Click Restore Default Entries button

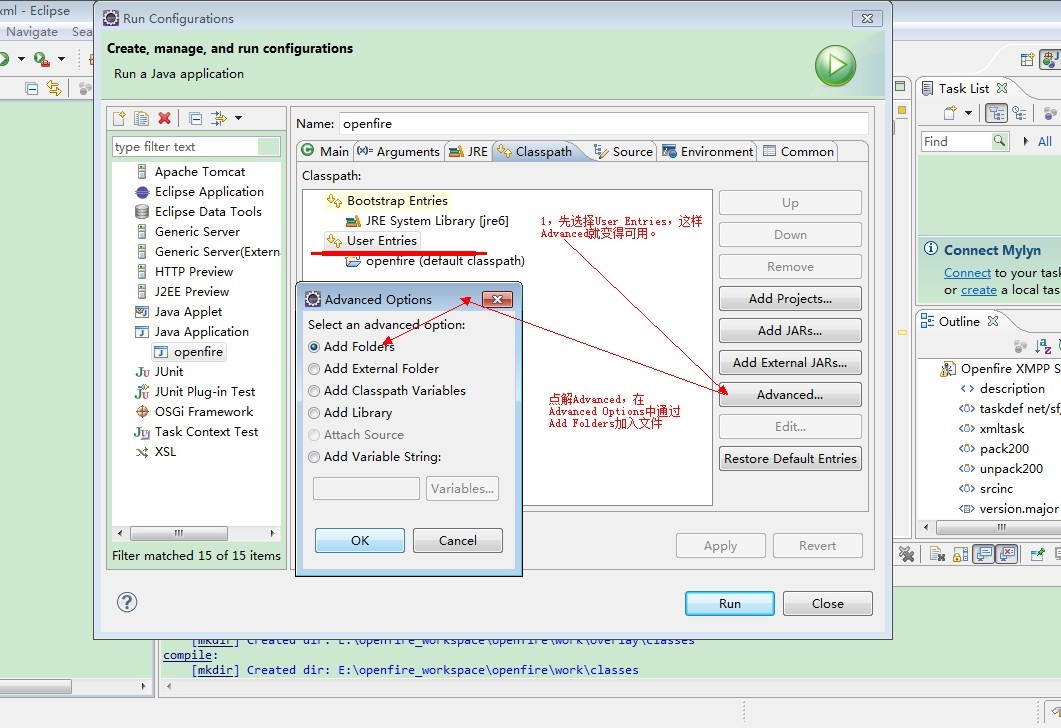point(790,459)
